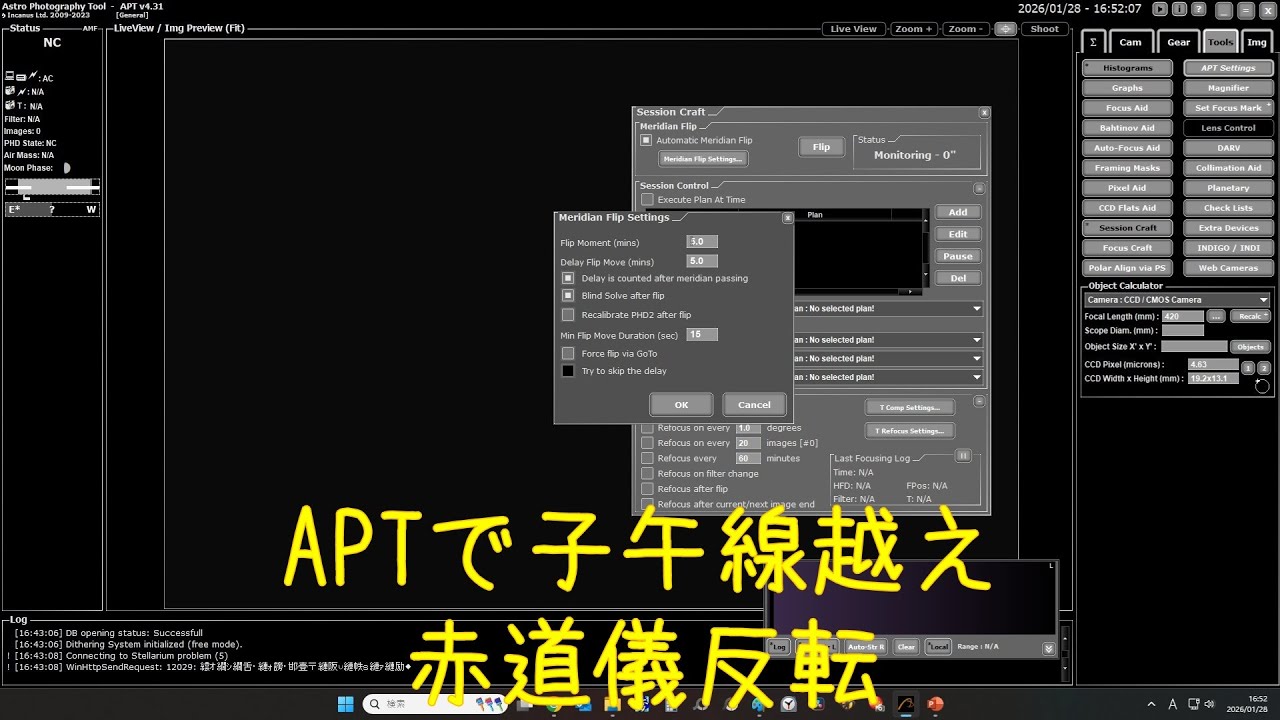The image size is (1280, 720).
Task: Click Delay Flip Move (mins) field
Action: tap(702, 260)
